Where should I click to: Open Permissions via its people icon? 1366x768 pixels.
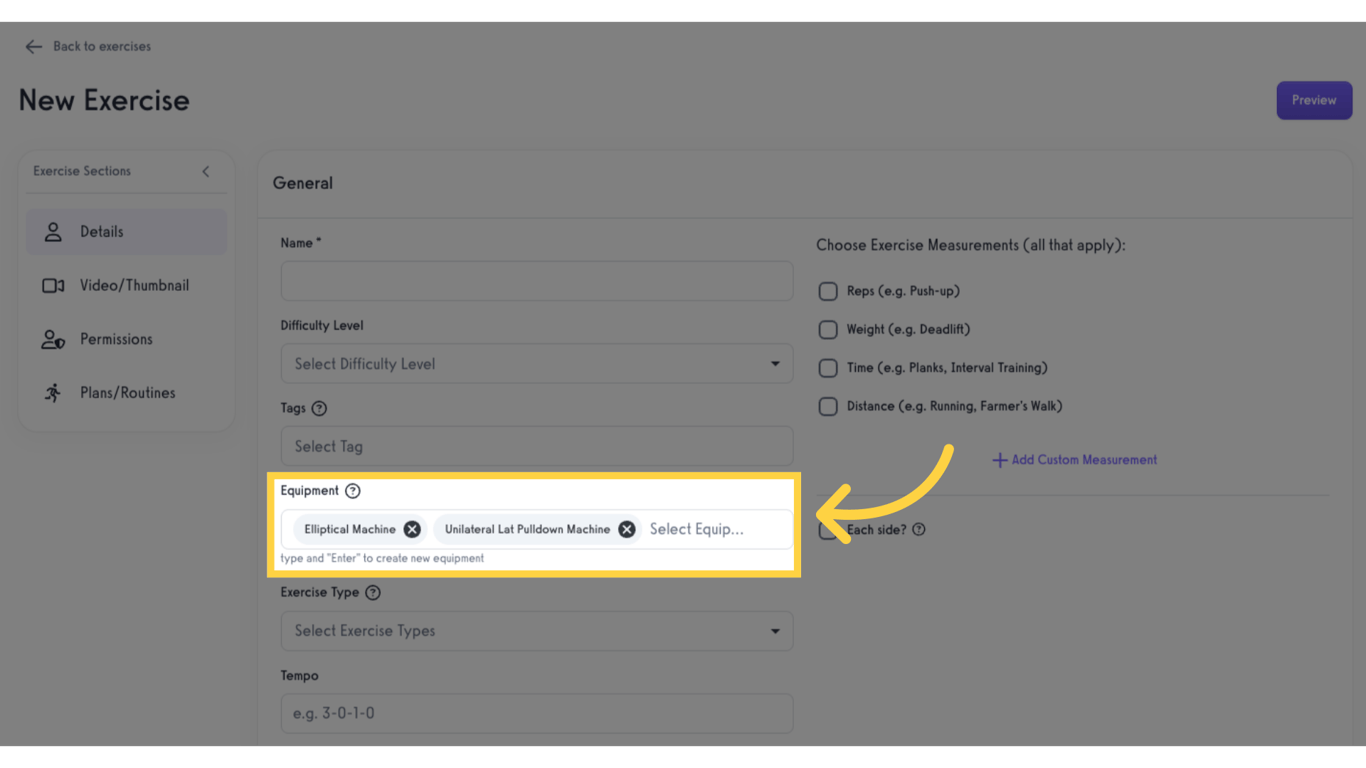pos(53,339)
